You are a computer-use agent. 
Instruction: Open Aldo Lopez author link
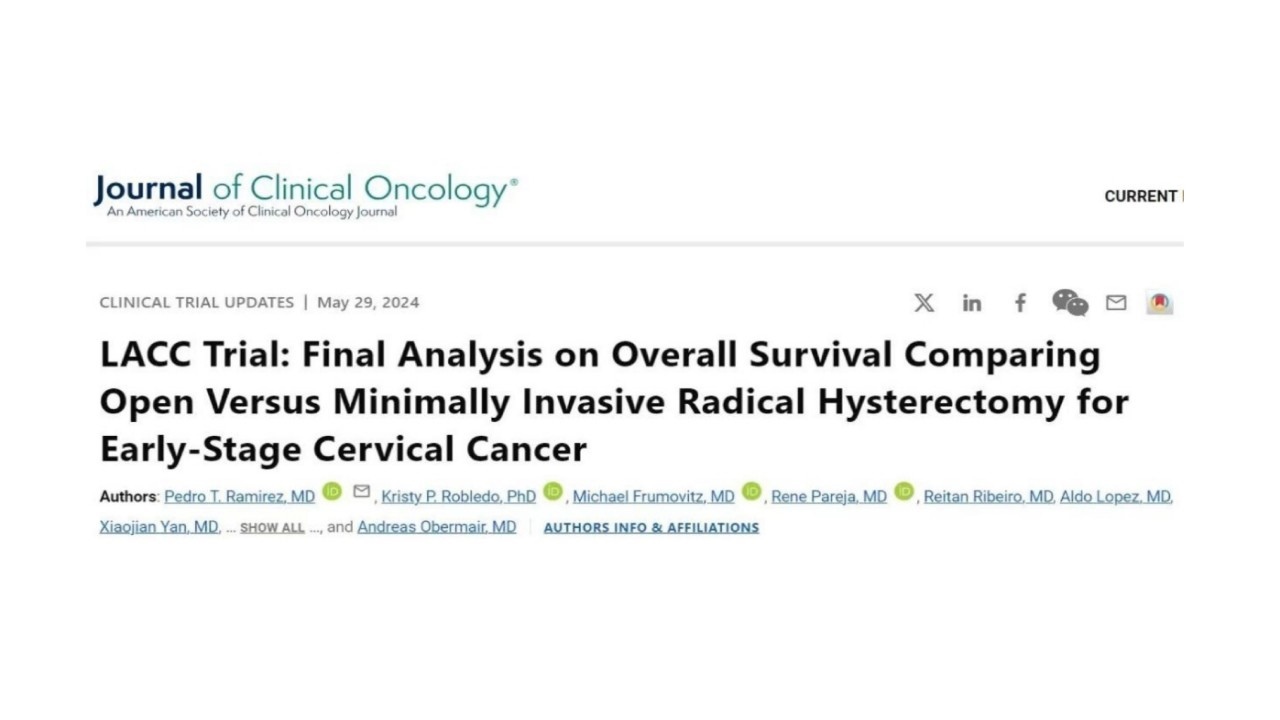coord(1116,497)
